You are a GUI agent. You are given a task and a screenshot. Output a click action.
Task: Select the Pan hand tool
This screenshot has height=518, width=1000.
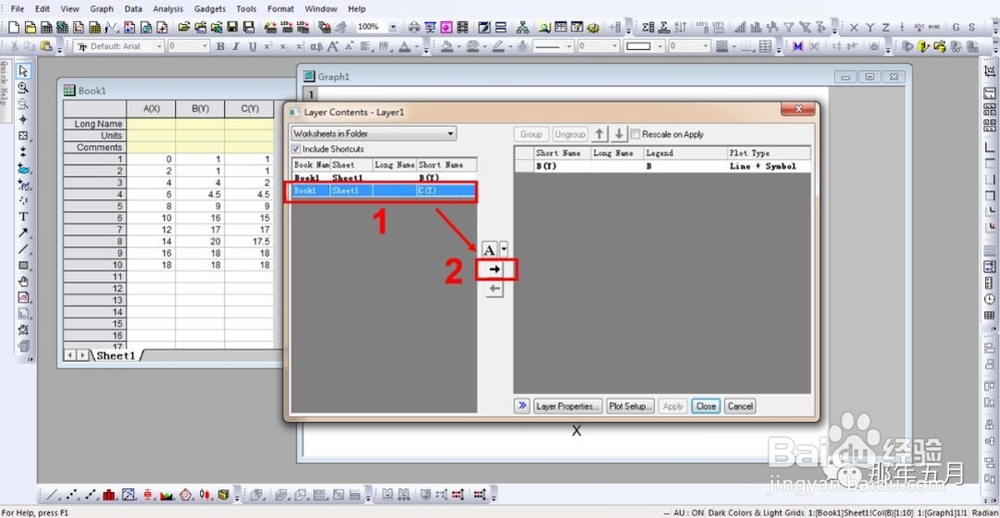click(24, 281)
